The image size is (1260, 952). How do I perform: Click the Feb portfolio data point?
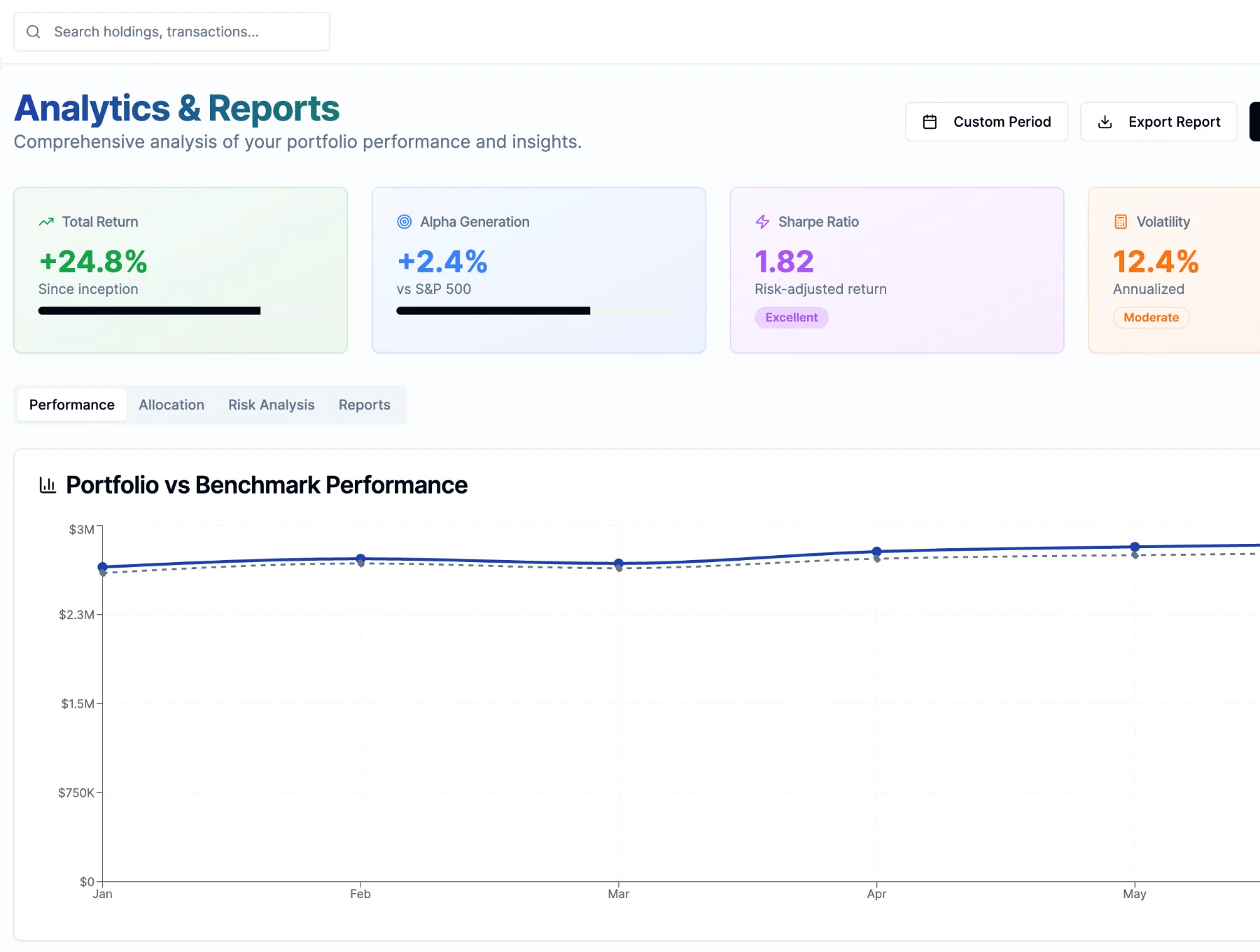pos(360,559)
